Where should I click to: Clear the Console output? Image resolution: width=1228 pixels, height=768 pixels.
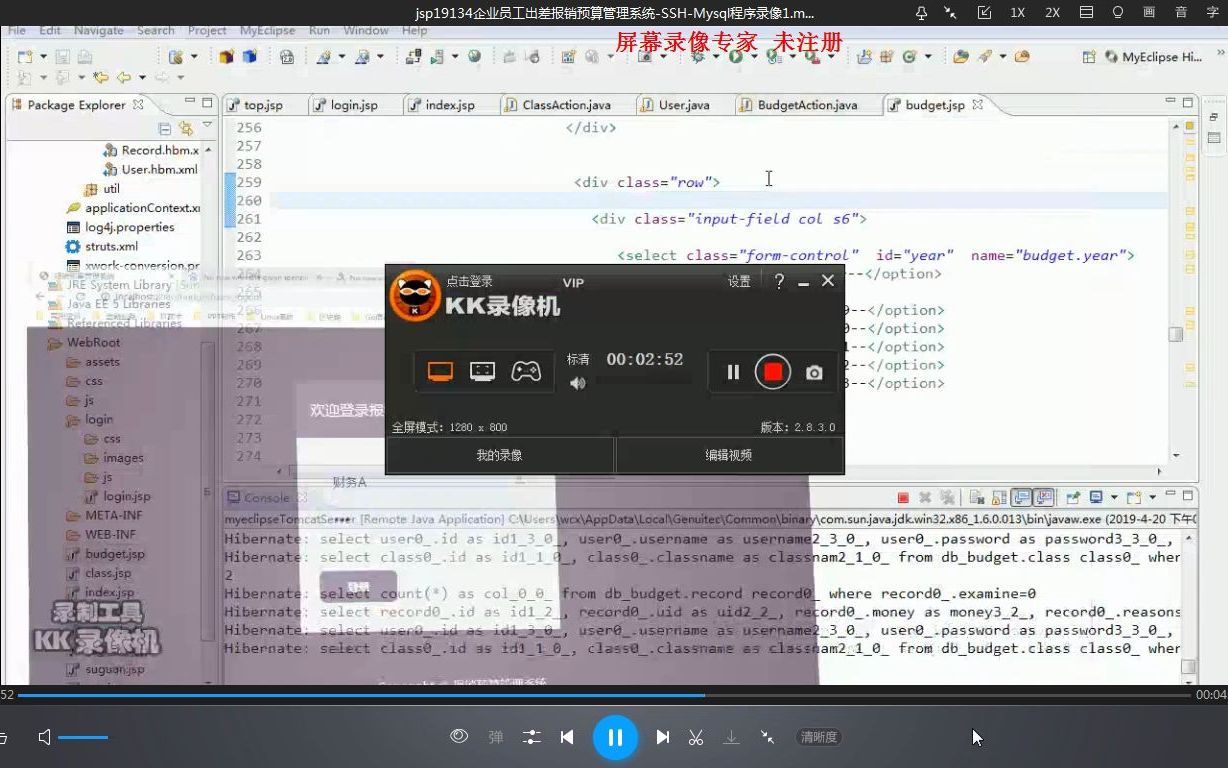click(x=975, y=497)
